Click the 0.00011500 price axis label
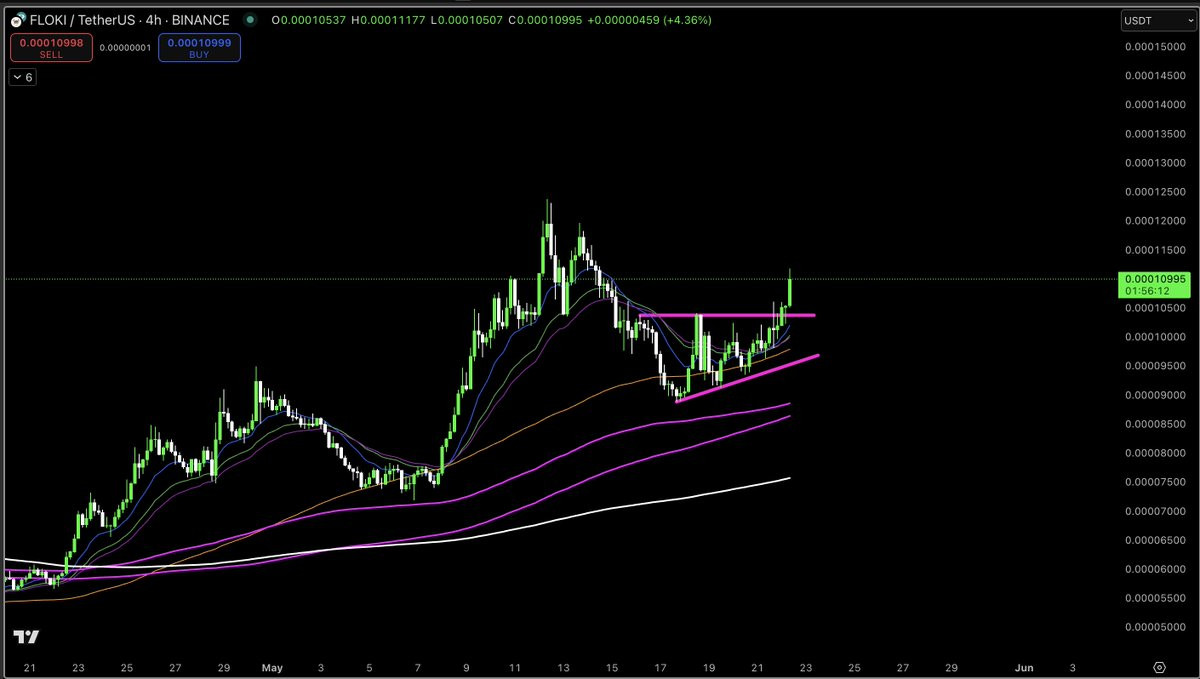 [1155, 249]
